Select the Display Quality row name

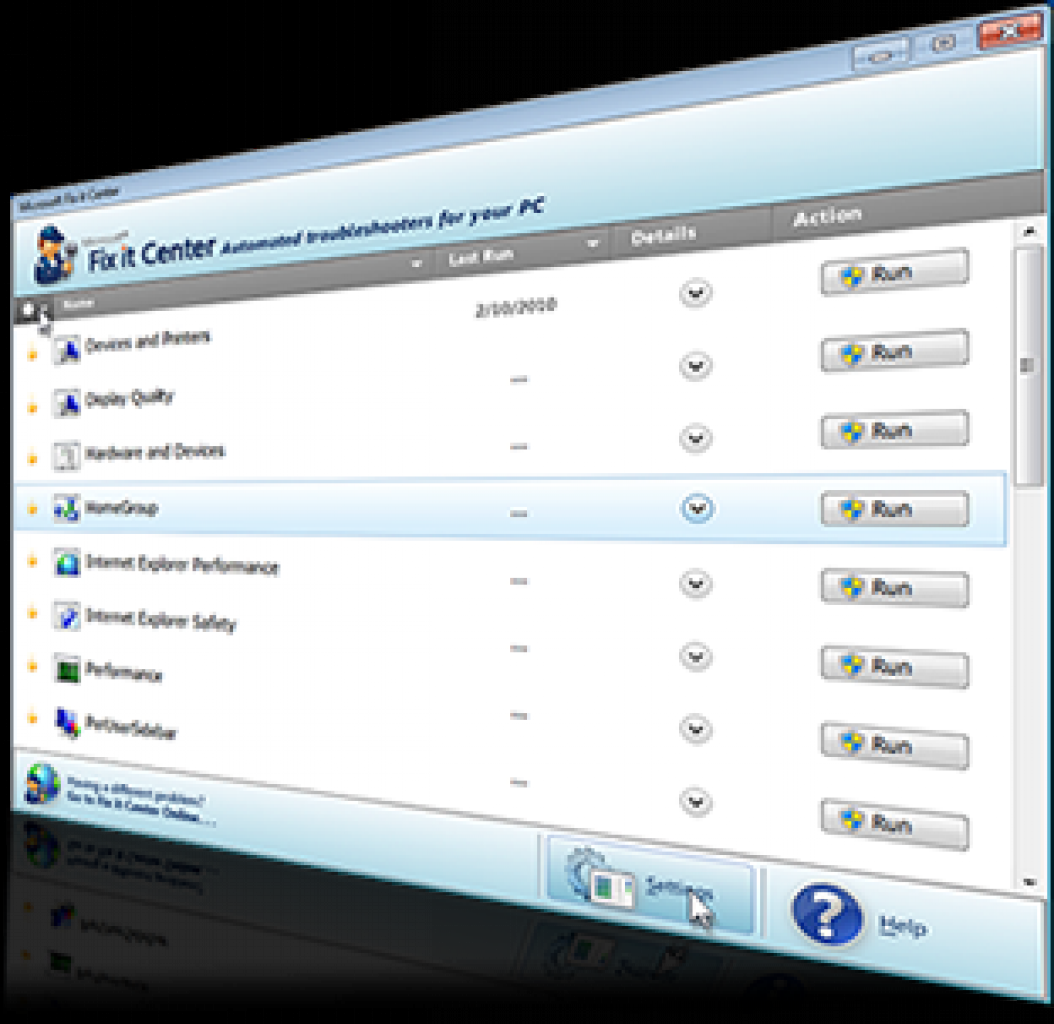pyautogui.click(x=129, y=398)
